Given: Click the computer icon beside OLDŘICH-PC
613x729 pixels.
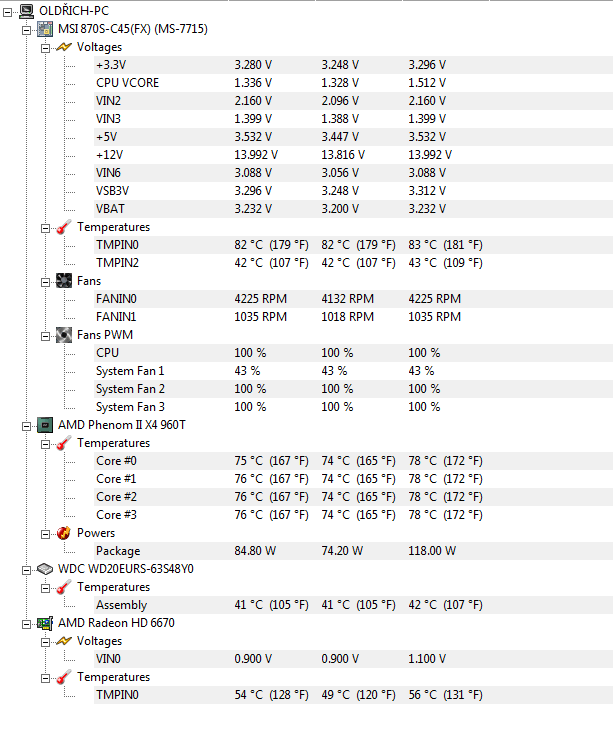Looking at the screenshot, I should pos(26,11).
